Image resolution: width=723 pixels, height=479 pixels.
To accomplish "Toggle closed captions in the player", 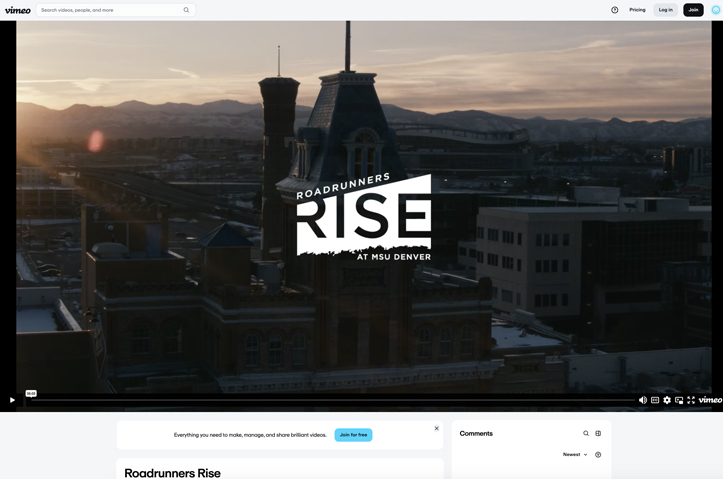I will (655, 400).
